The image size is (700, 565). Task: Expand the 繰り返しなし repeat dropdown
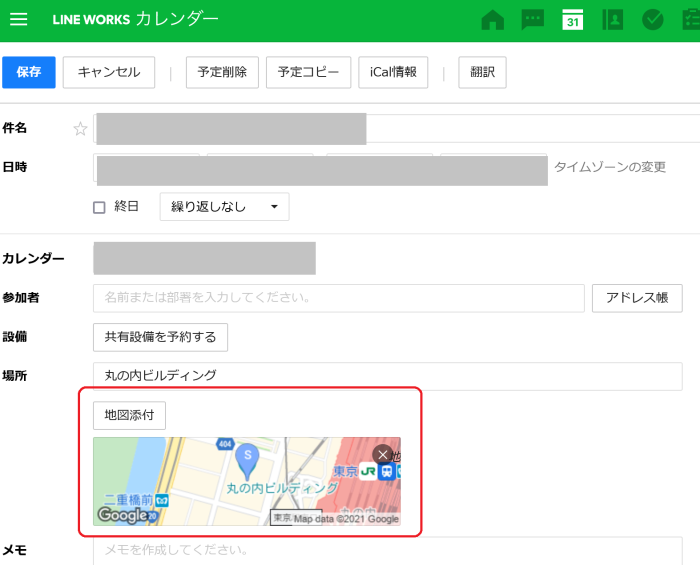225,207
